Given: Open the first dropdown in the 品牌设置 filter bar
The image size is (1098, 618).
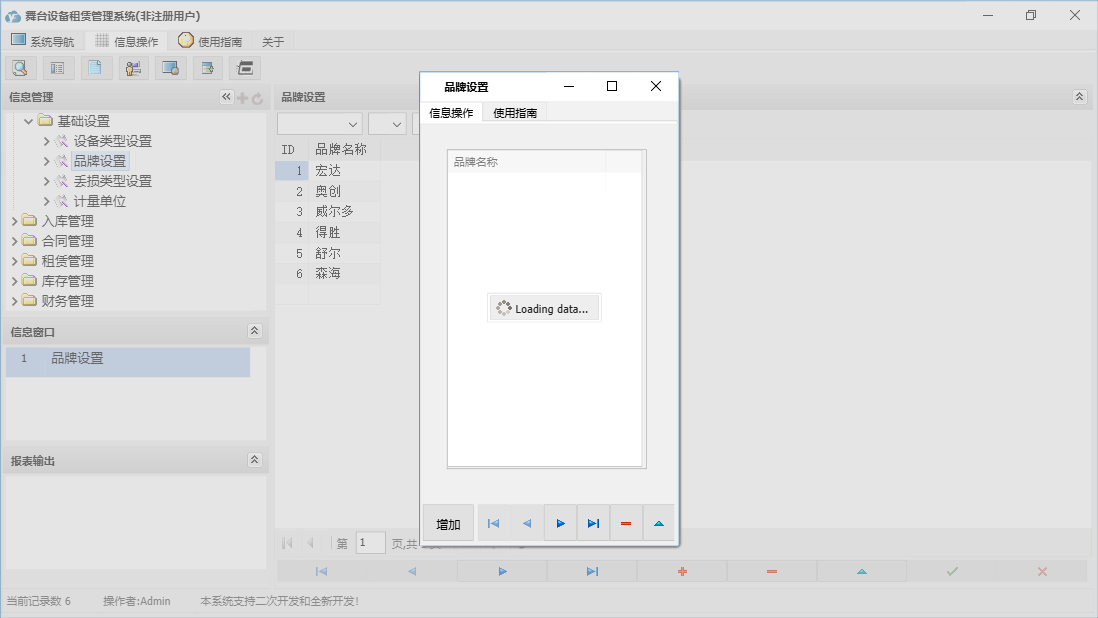Looking at the screenshot, I should click(x=319, y=122).
